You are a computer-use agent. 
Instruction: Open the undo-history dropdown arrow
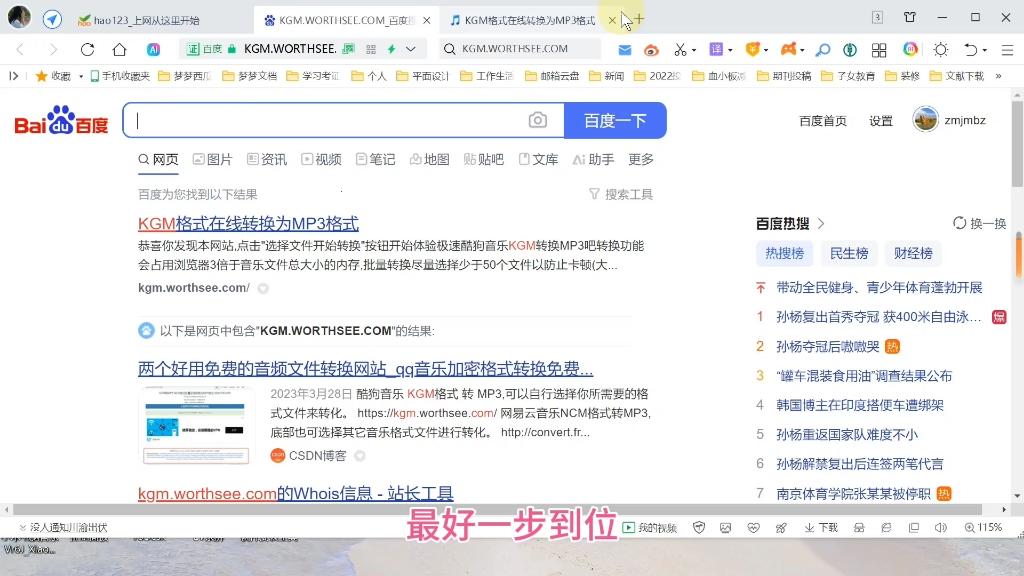[x=985, y=50]
